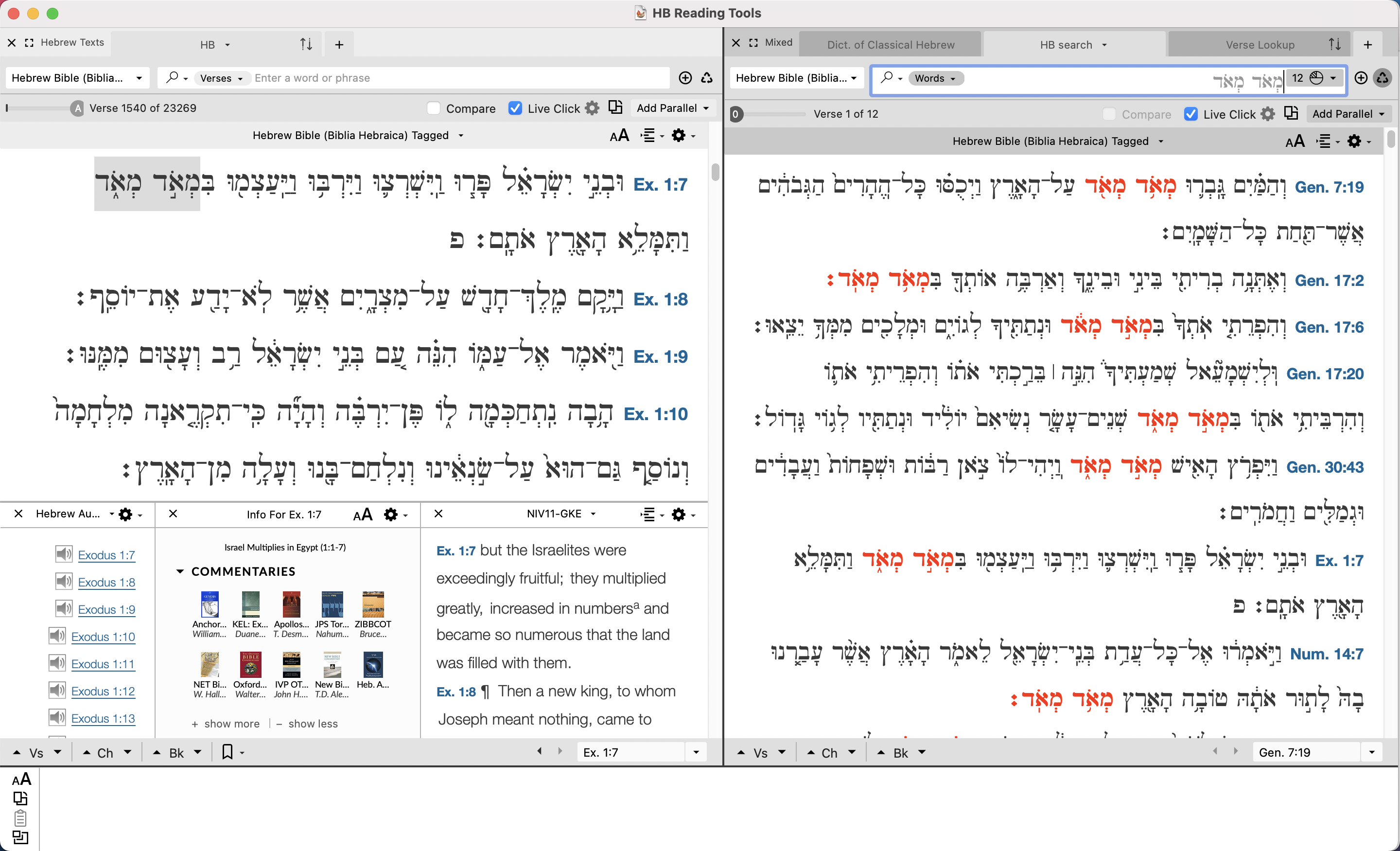Click the AA font size icon in the left sidebar
This screenshot has height=851, width=1400.
(21, 780)
